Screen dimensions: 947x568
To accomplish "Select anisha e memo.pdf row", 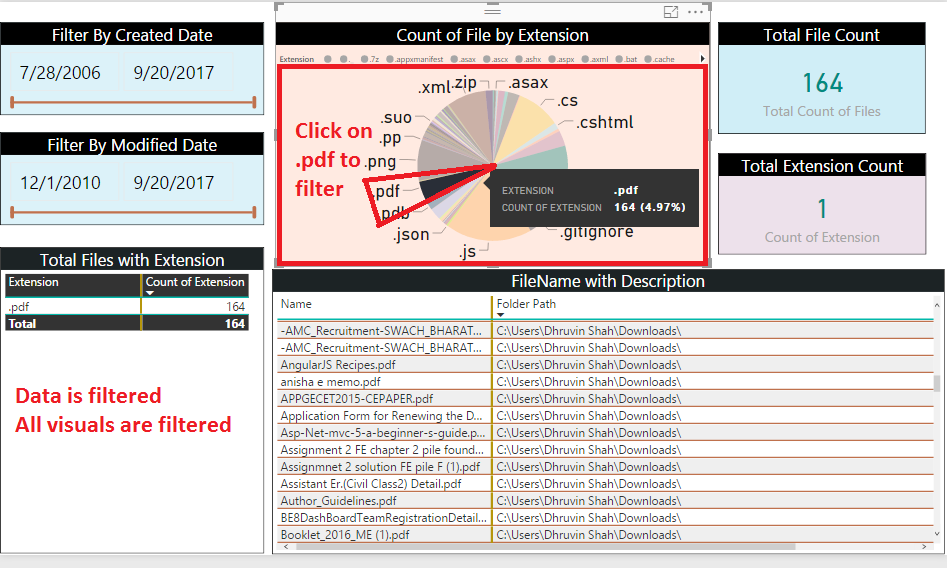I will coord(606,381).
